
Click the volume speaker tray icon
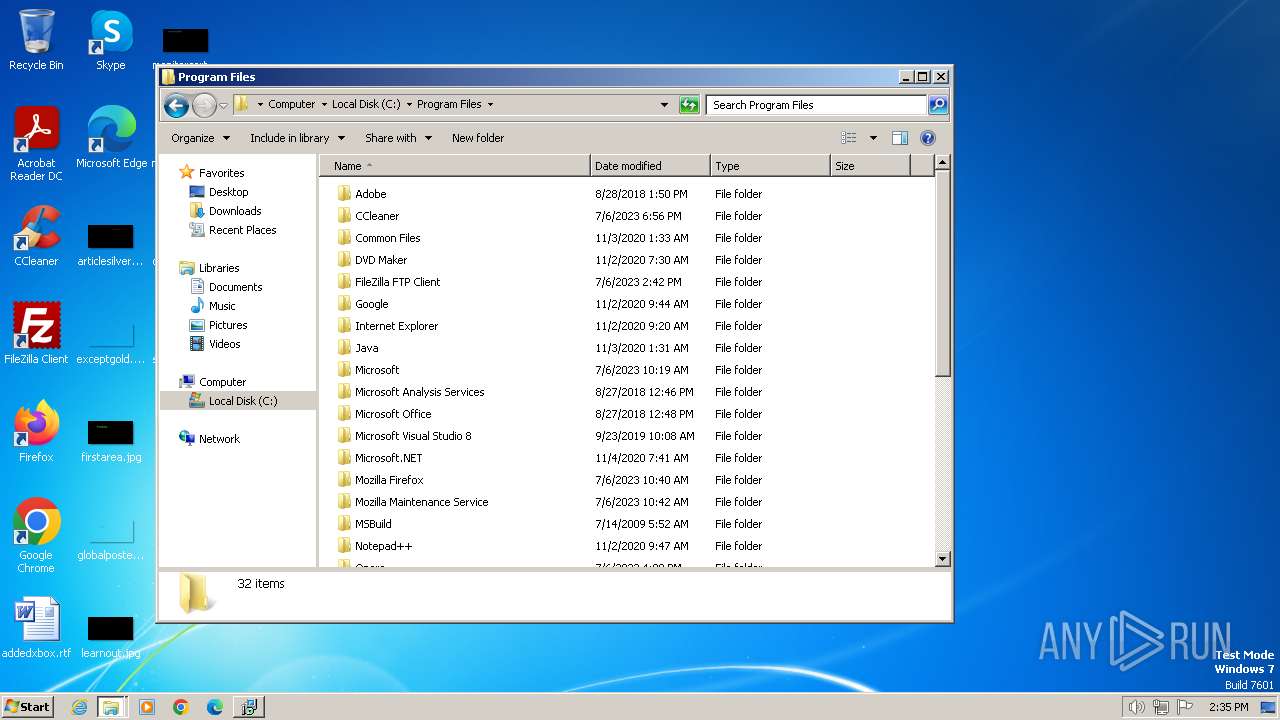coord(1136,707)
